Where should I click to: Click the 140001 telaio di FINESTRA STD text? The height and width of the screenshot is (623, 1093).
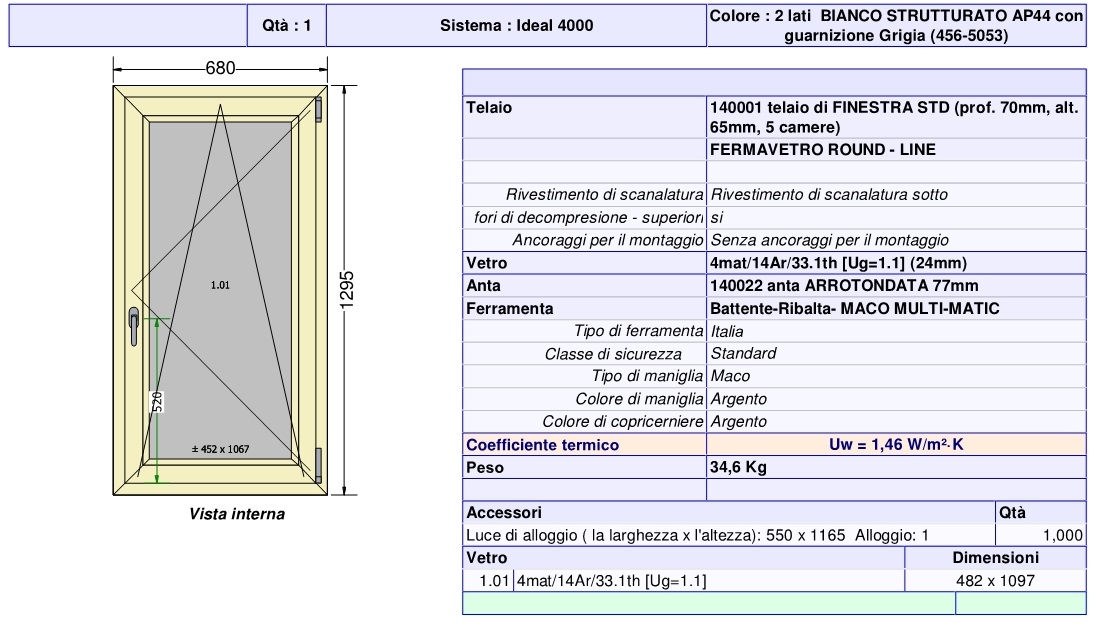[894, 118]
